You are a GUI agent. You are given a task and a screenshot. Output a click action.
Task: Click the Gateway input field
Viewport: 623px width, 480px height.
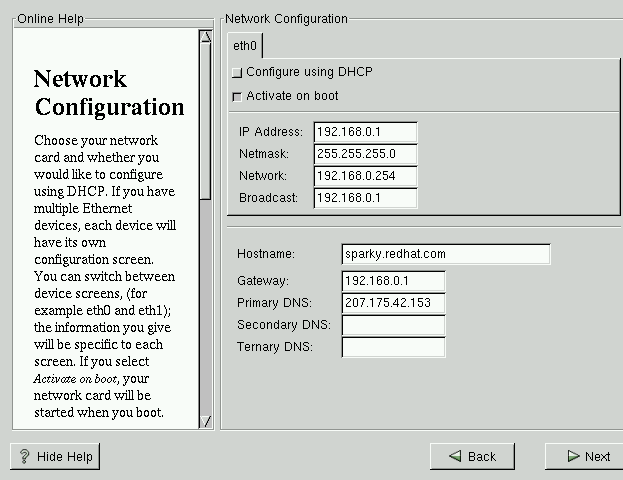click(x=392, y=281)
